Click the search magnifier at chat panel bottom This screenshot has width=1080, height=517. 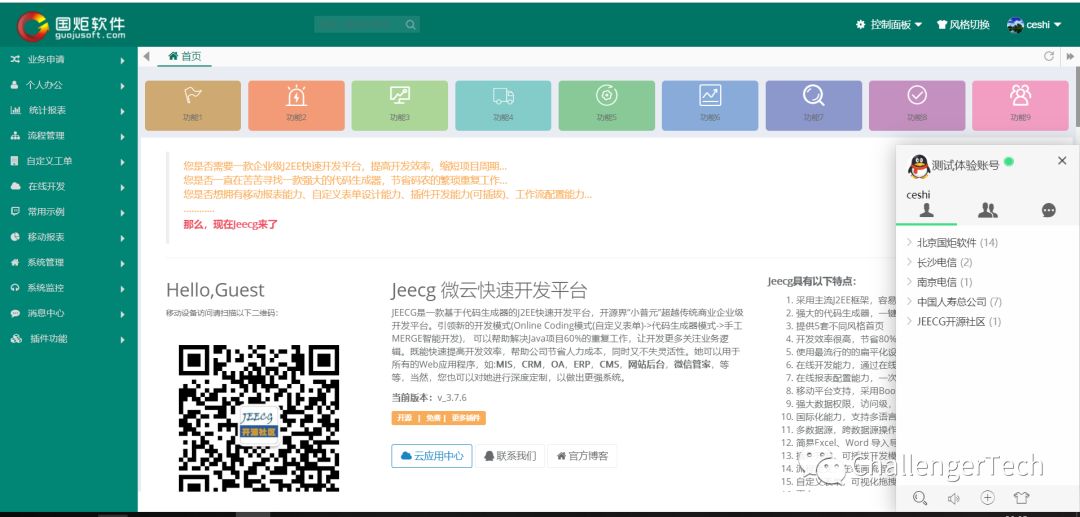point(920,498)
